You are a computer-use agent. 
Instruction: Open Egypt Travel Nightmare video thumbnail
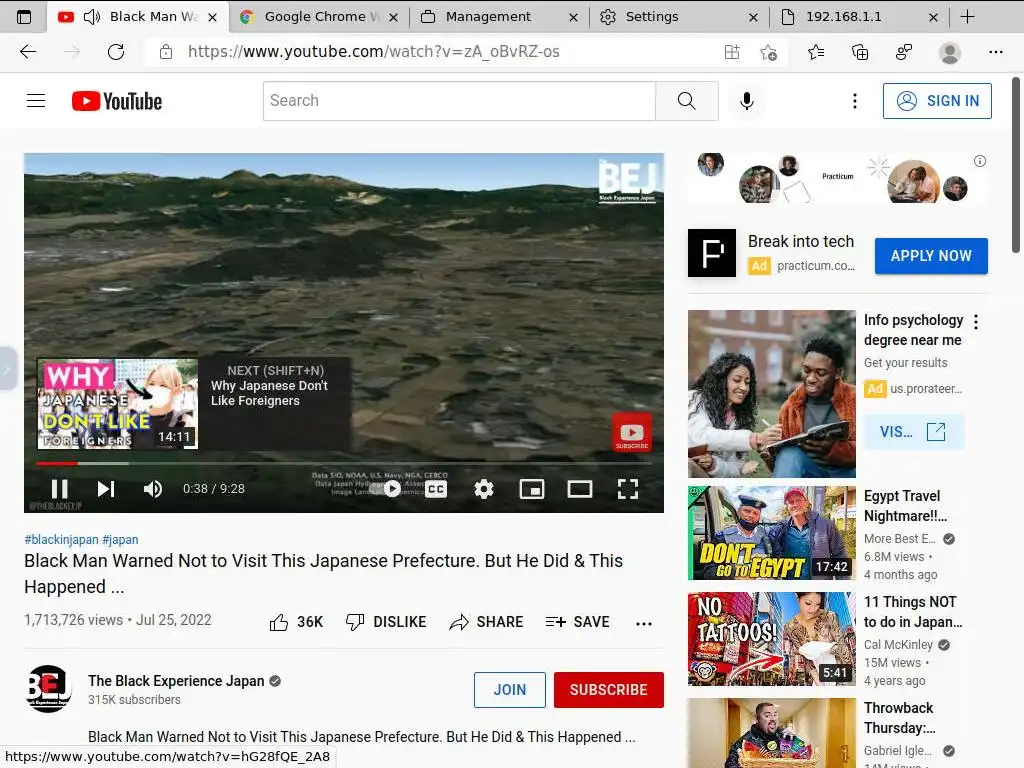click(x=771, y=533)
